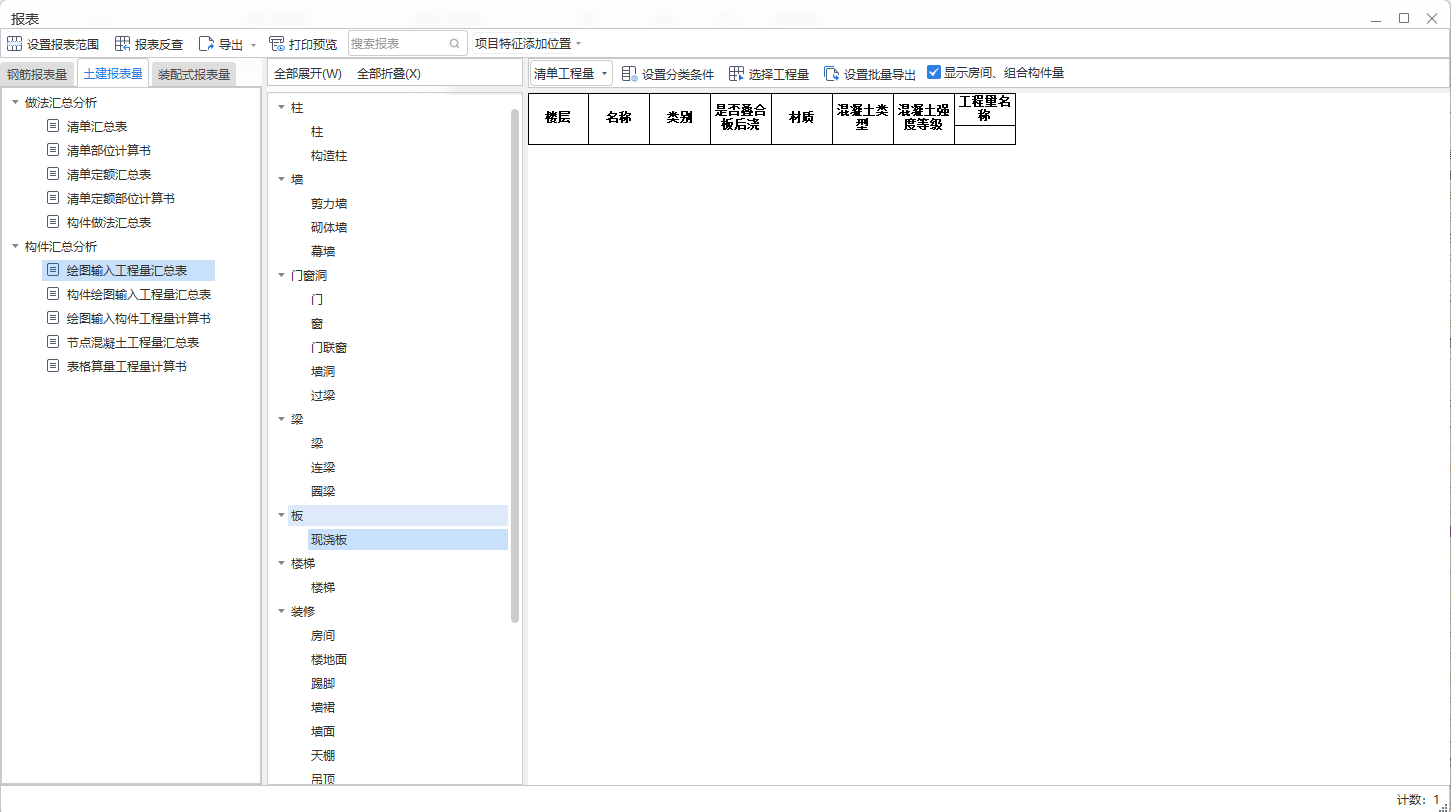Screen dimensions: 1451x812
Task: Click 全部折叠(X) button
Action: point(389,74)
